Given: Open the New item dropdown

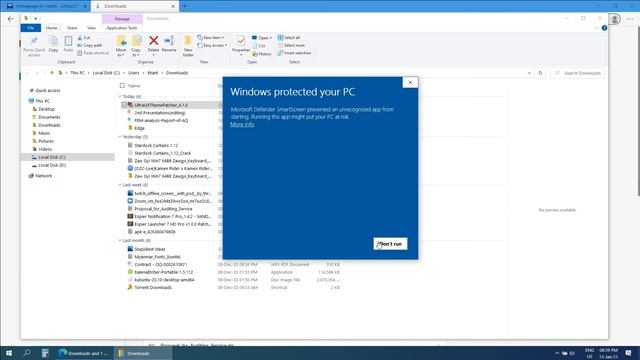Looking at the screenshot, I should click(211, 38).
